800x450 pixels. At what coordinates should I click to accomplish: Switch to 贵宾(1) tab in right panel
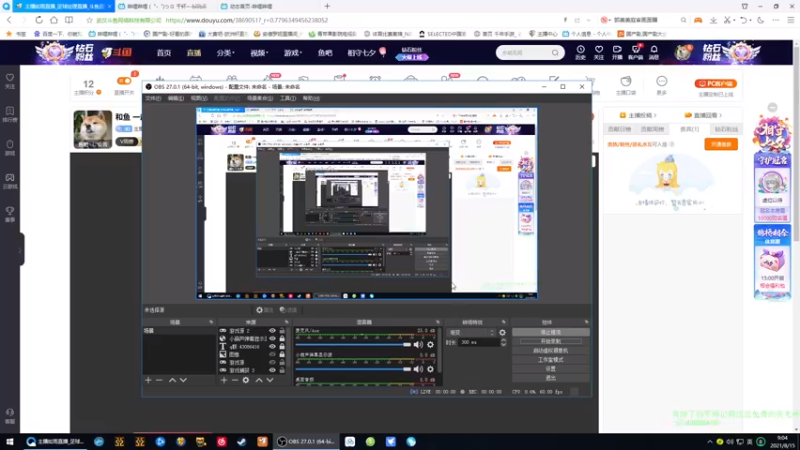coord(689,129)
